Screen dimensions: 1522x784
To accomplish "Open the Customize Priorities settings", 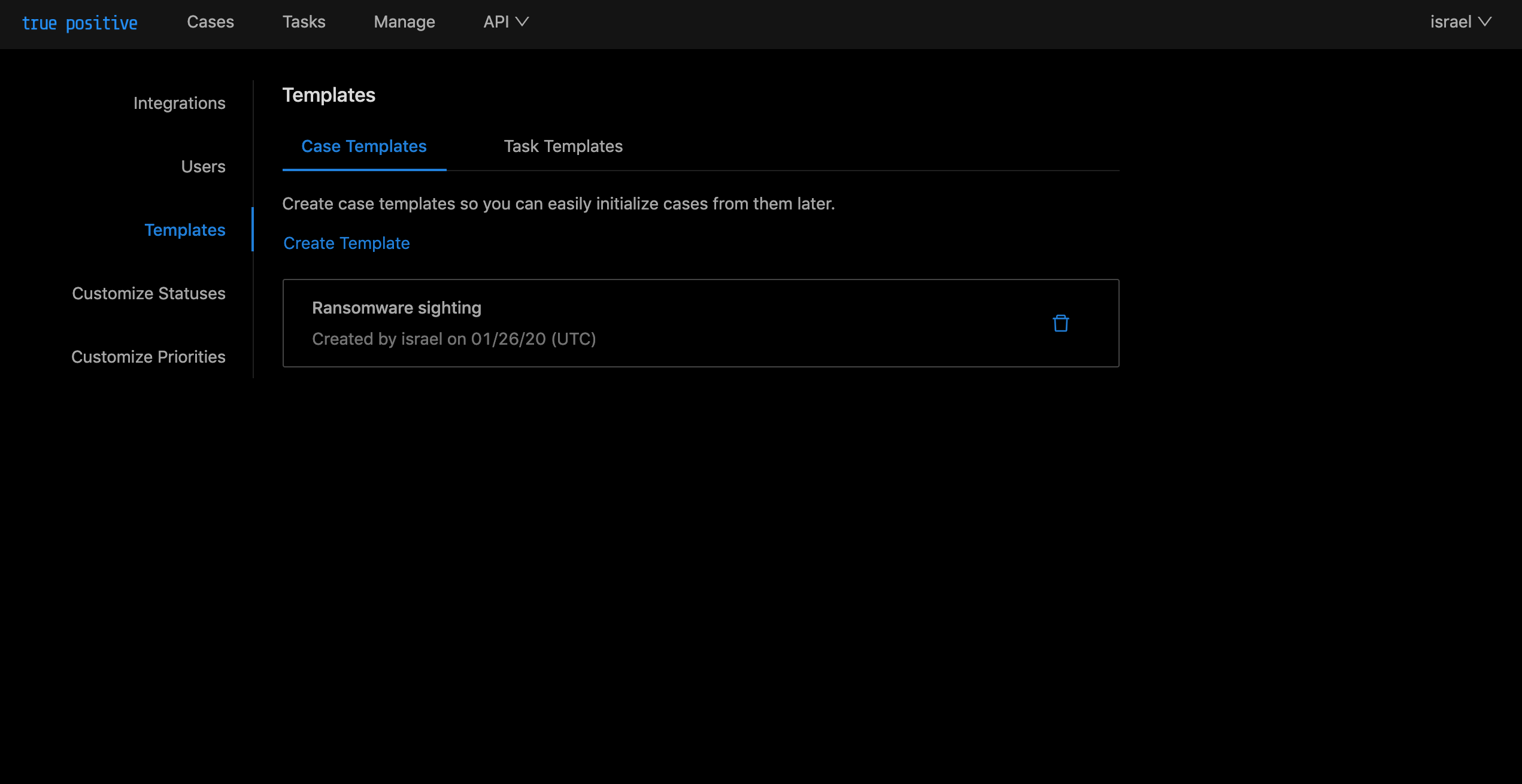I will click(148, 357).
